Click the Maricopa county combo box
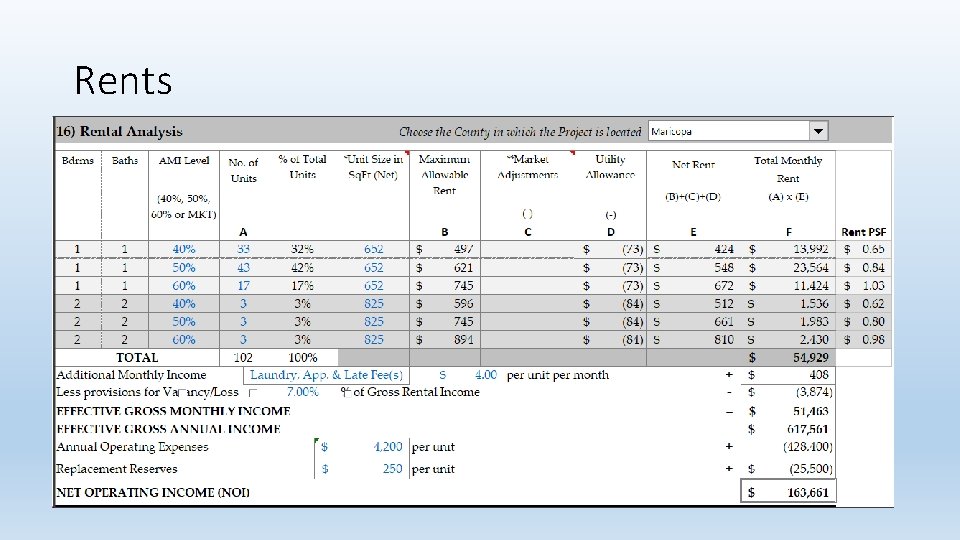960x540 pixels. point(738,131)
